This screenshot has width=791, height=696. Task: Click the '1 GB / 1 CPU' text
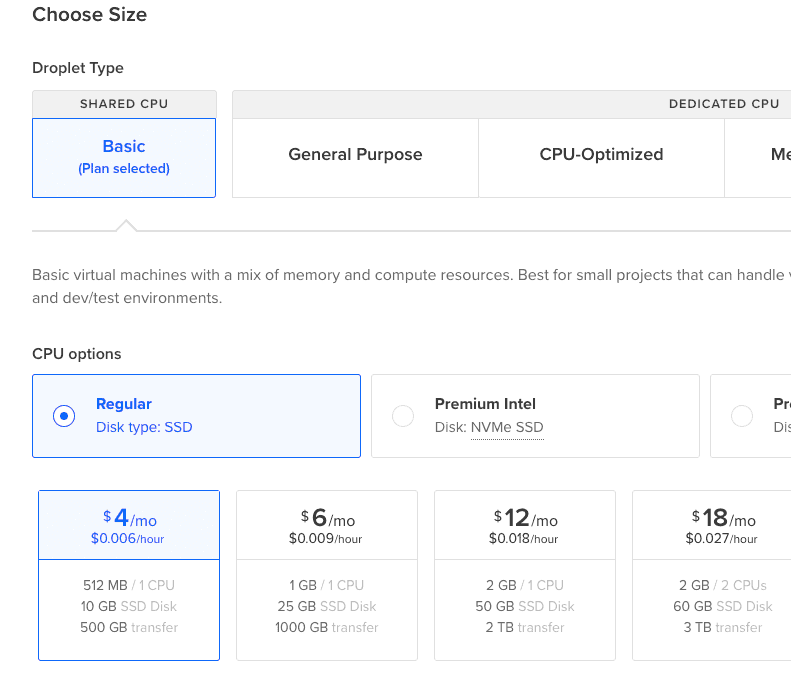[x=327, y=585]
